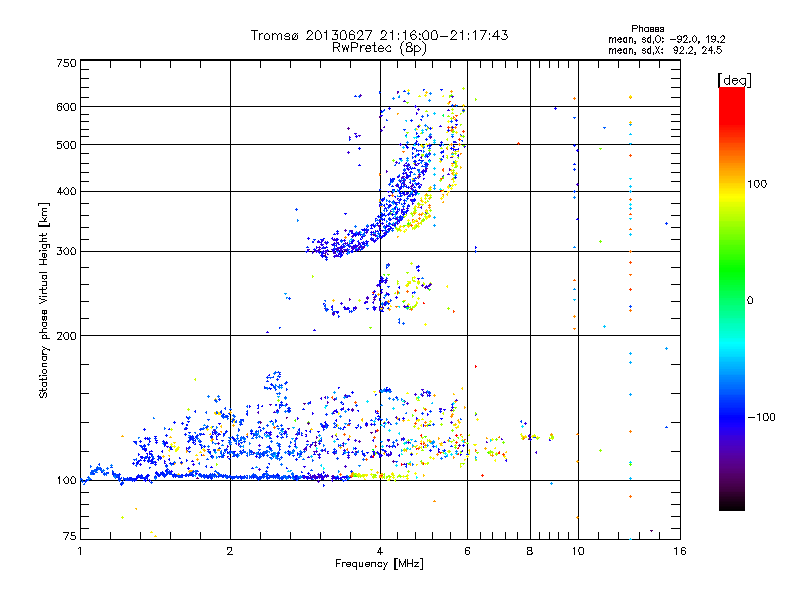This screenshot has height=600, width=800.
Task: Click the x-axis tick label '8'
Action: coord(530,551)
